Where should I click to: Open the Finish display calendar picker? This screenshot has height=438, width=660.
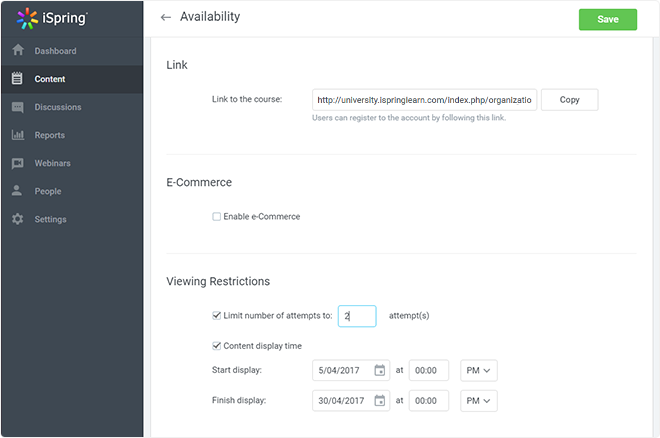pos(380,401)
